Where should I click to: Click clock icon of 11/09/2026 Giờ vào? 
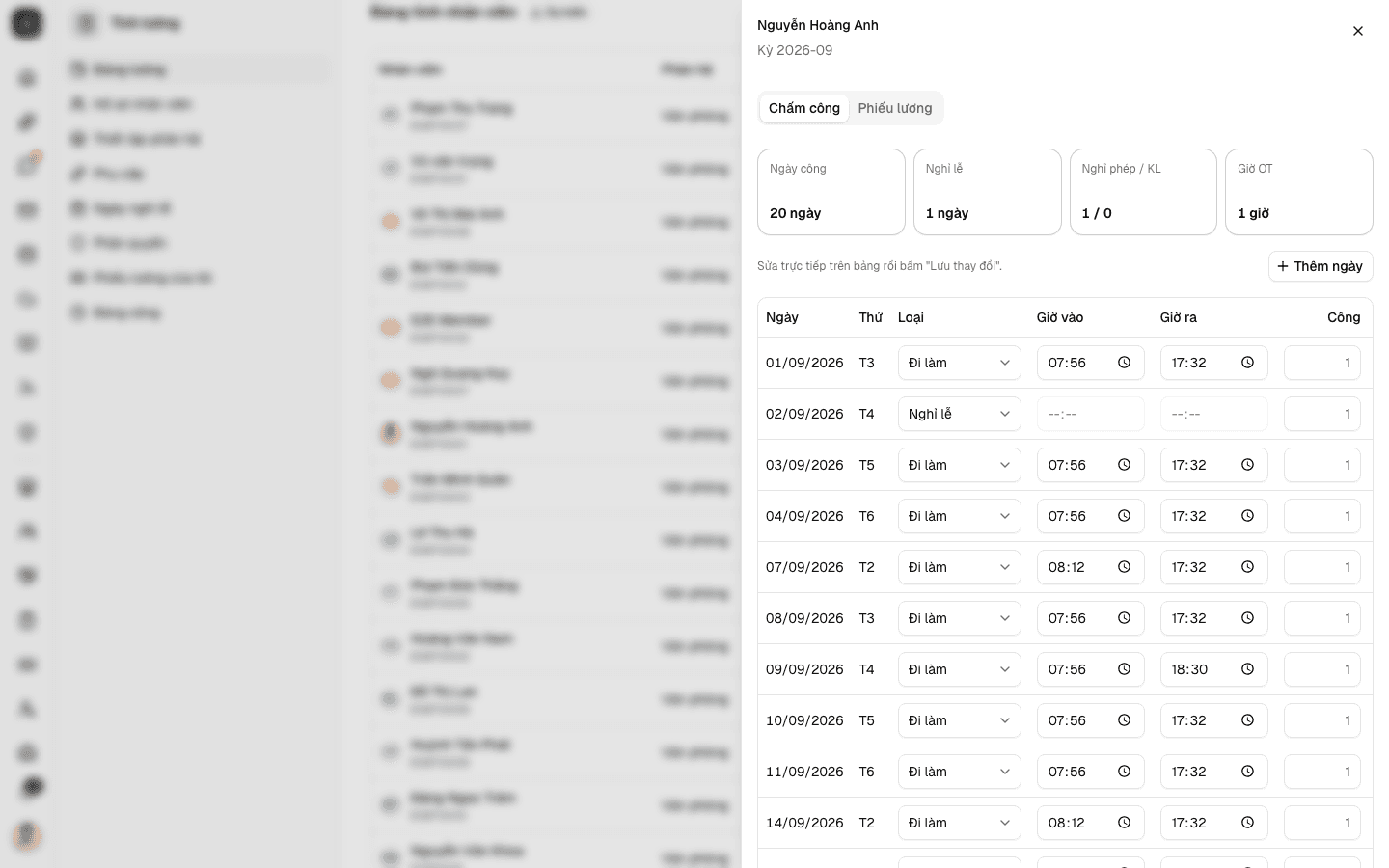pos(1124,772)
